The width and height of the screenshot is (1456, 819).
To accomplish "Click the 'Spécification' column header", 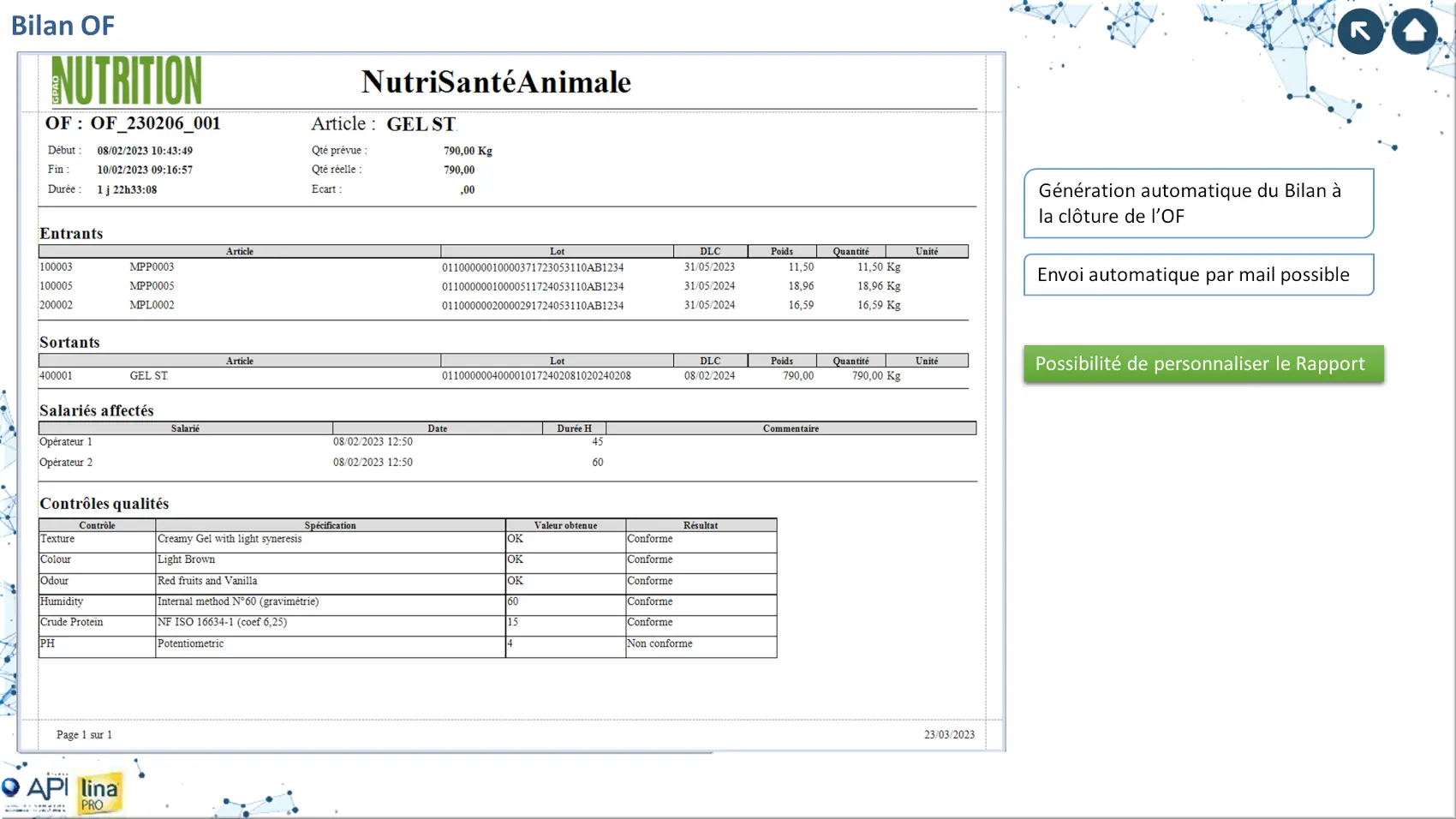I will coord(330,525).
